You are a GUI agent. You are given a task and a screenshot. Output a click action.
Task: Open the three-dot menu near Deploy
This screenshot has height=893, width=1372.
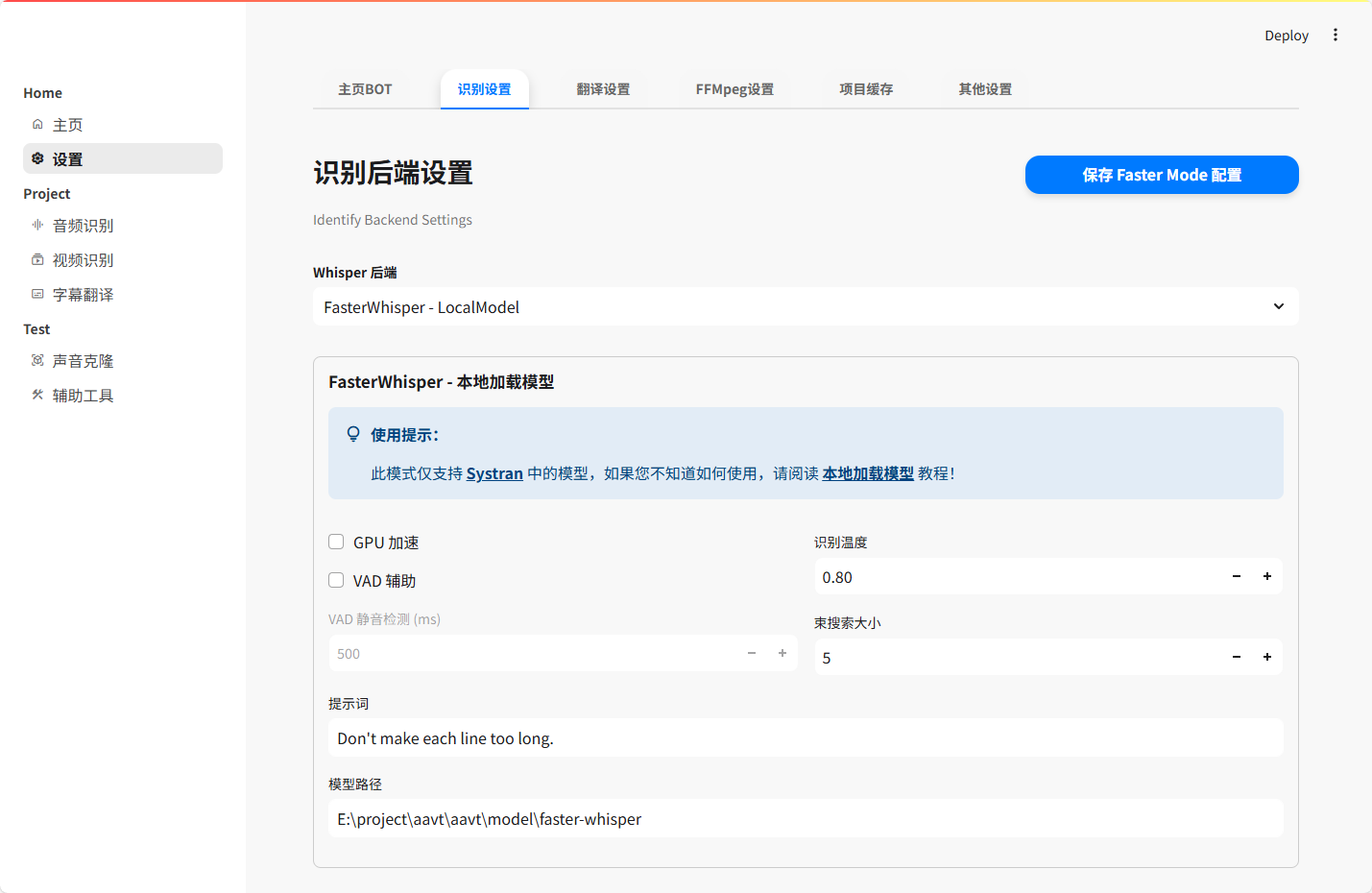point(1335,36)
